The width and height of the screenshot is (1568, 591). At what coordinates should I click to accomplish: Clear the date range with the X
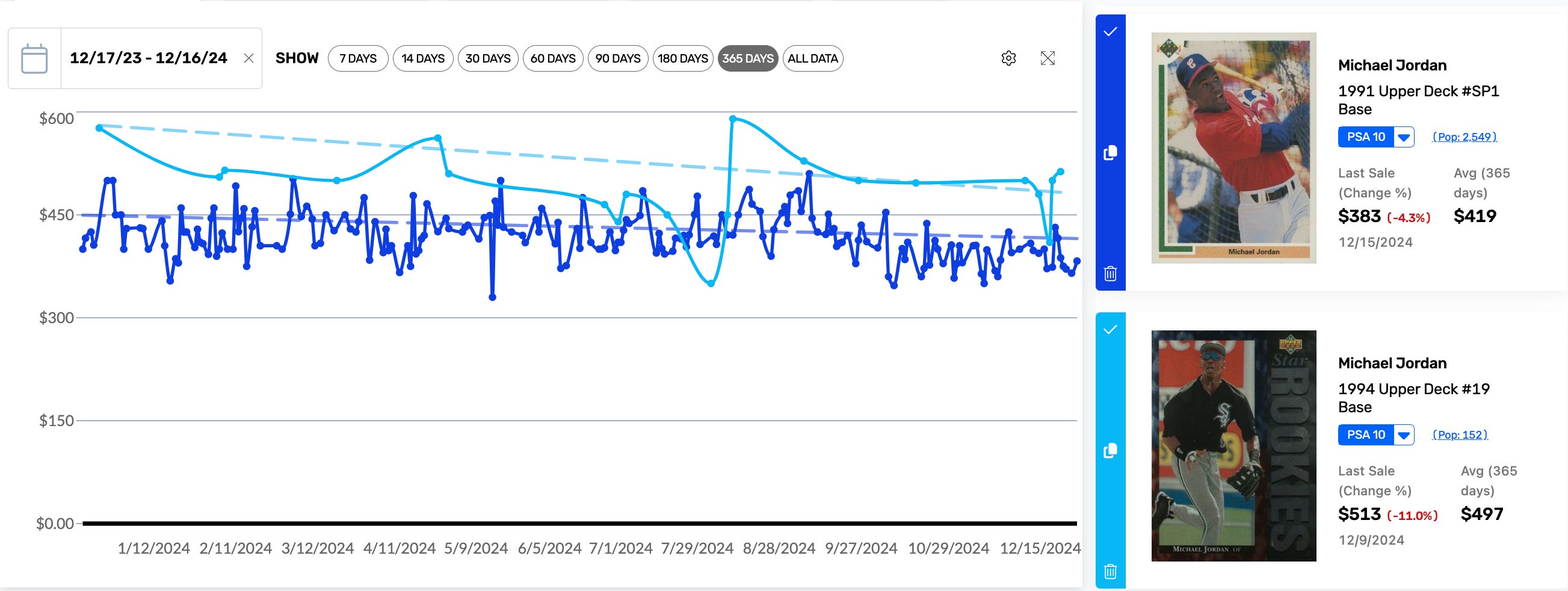click(x=248, y=58)
